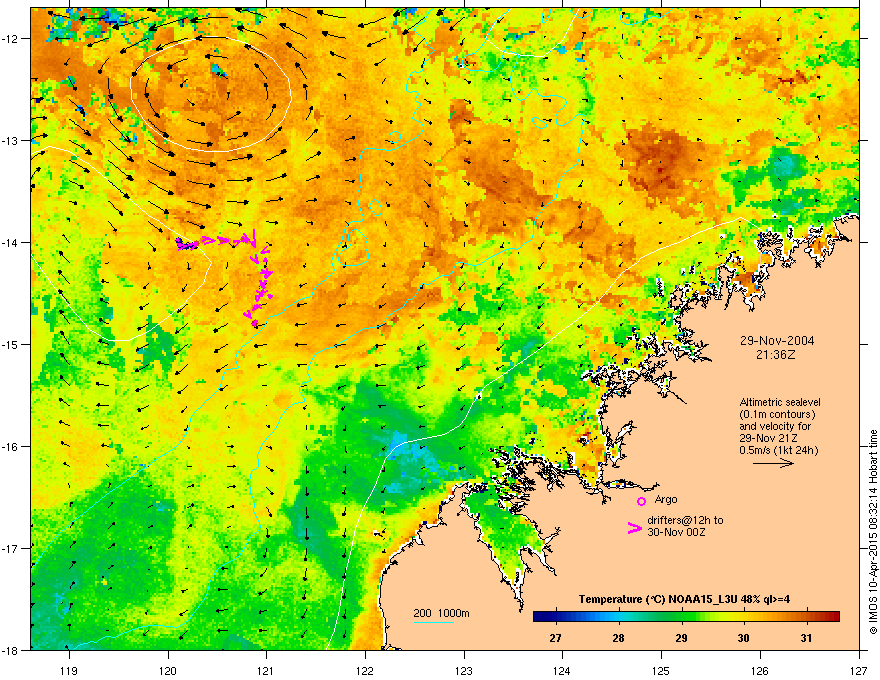
Task: Click color bar tick label 28
Action: point(618,638)
